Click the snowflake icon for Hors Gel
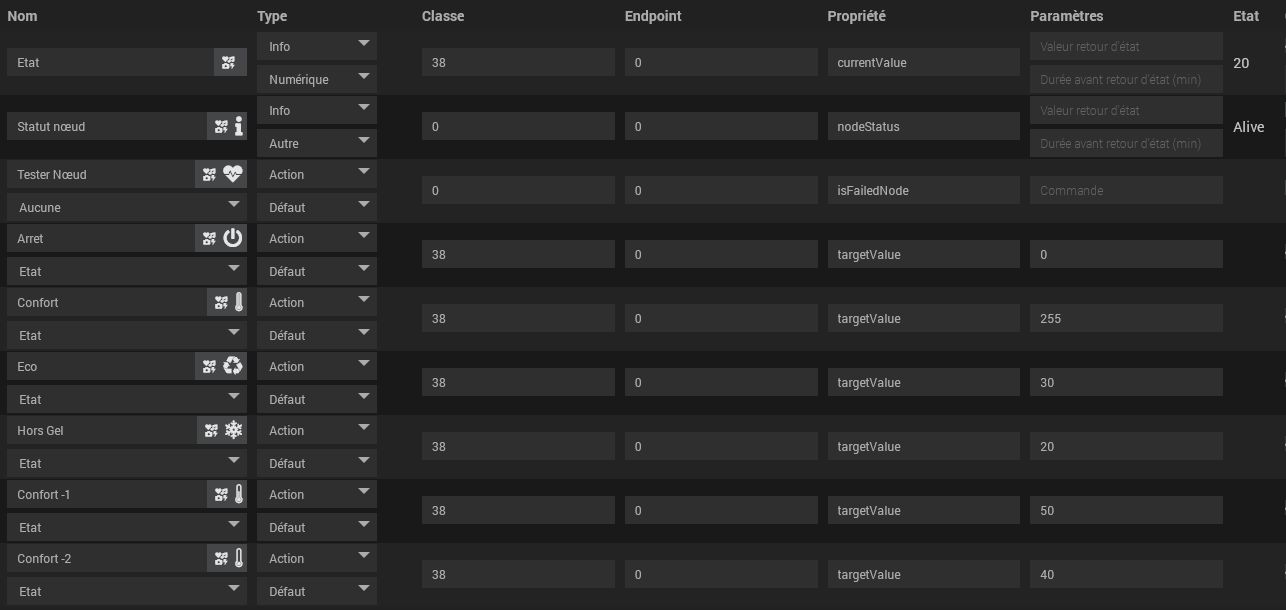 coord(233,430)
